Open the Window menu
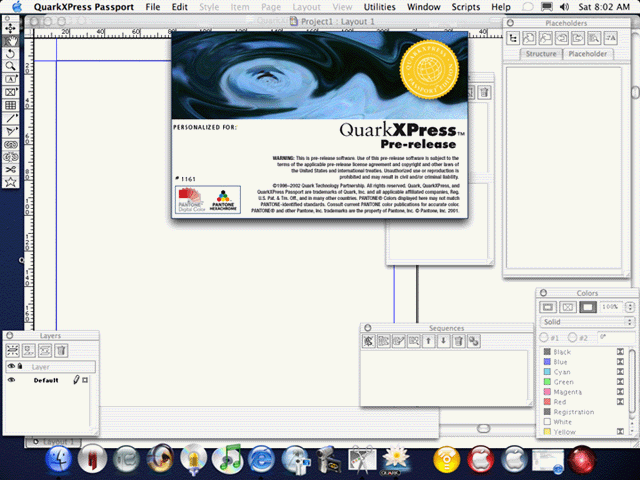This screenshot has width=640, height=480. (x=424, y=7)
